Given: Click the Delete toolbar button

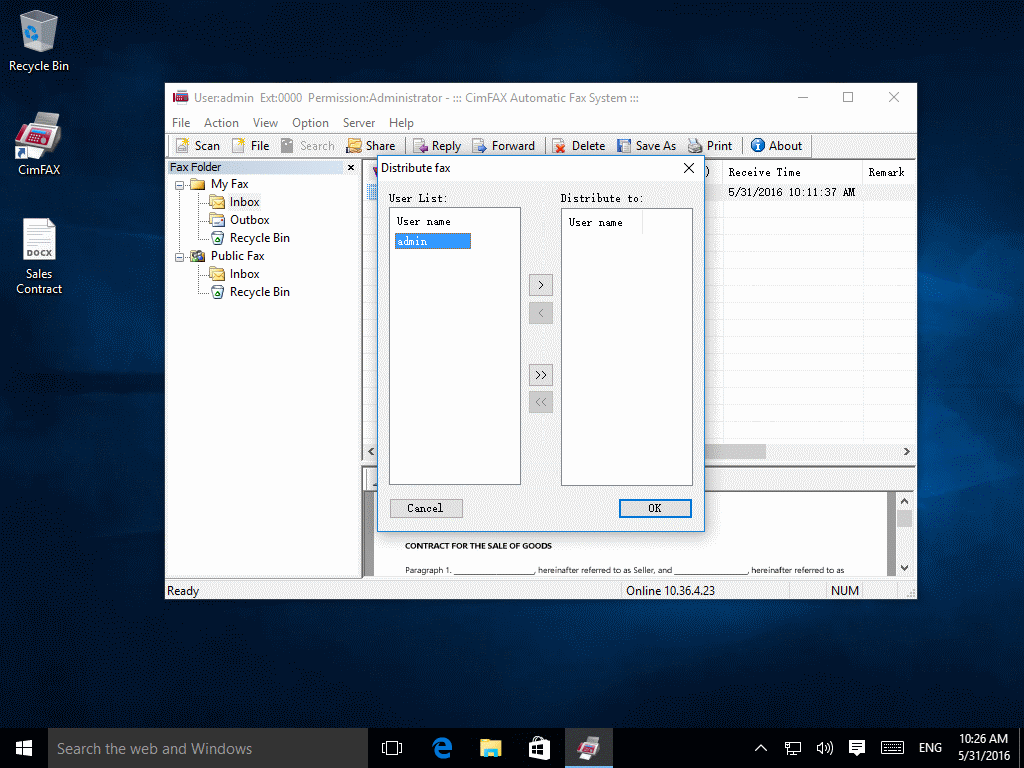Looking at the screenshot, I should 579,146.
